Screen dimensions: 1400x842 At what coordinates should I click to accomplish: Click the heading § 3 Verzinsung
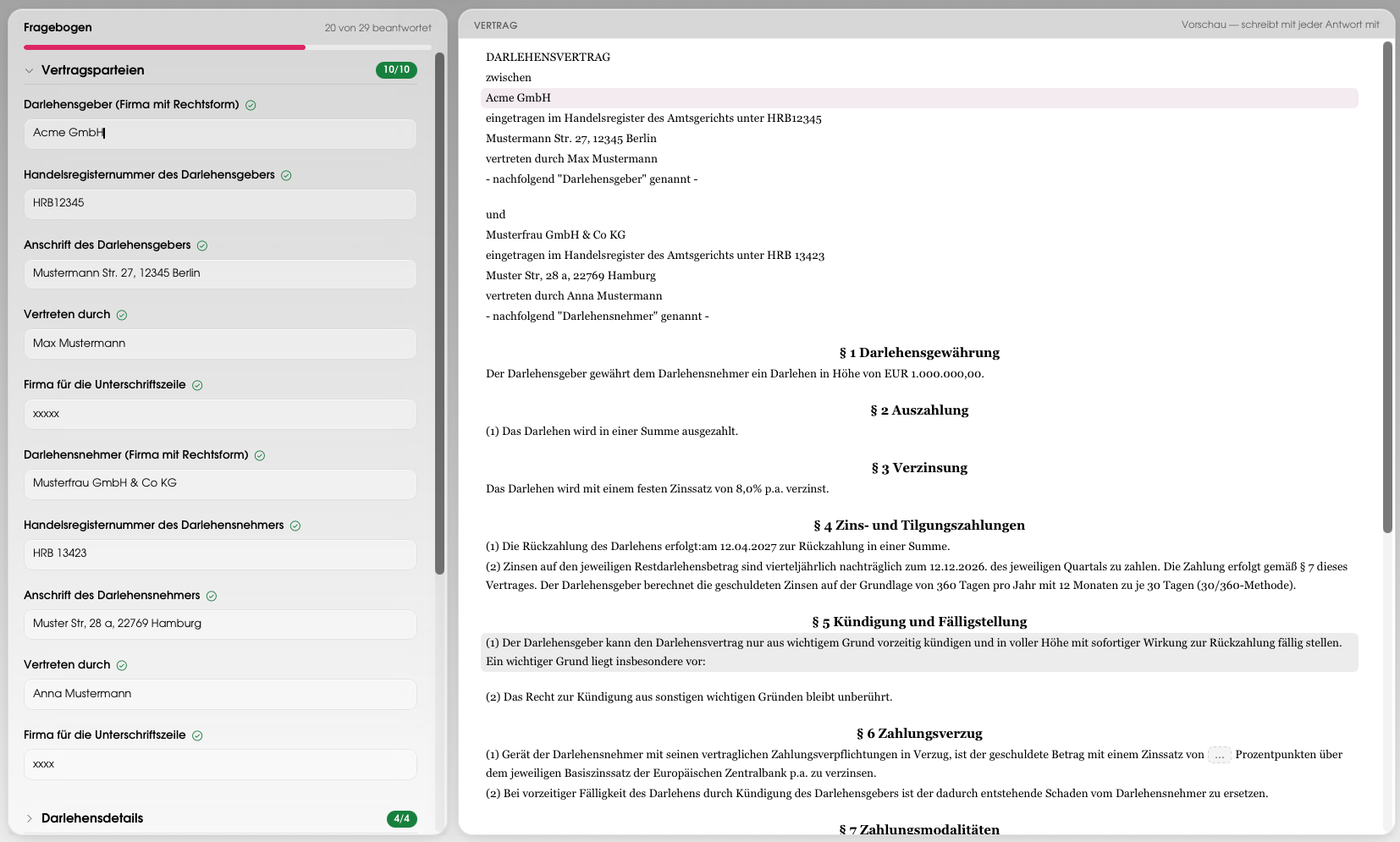point(919,468)
